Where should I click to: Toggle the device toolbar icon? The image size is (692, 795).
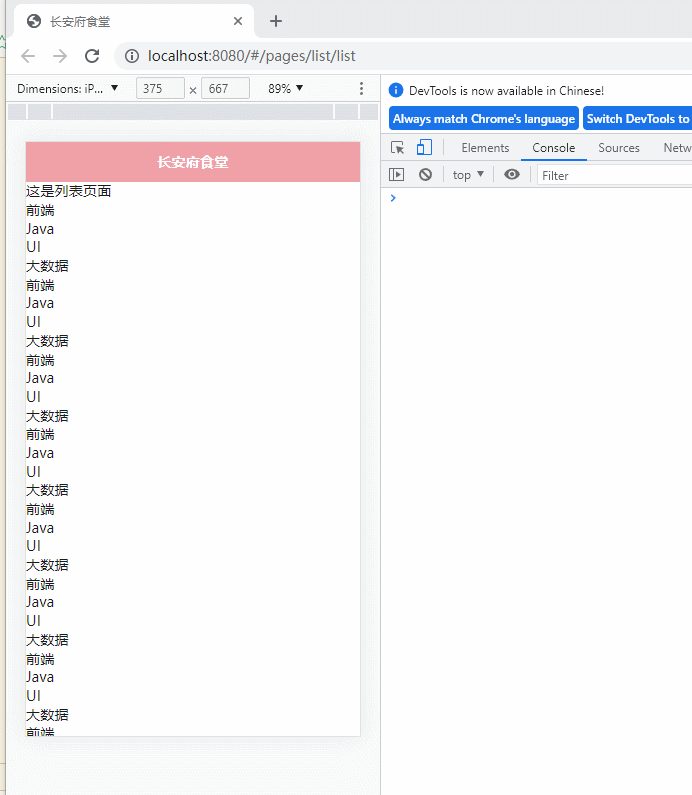[x=424, y=148]
